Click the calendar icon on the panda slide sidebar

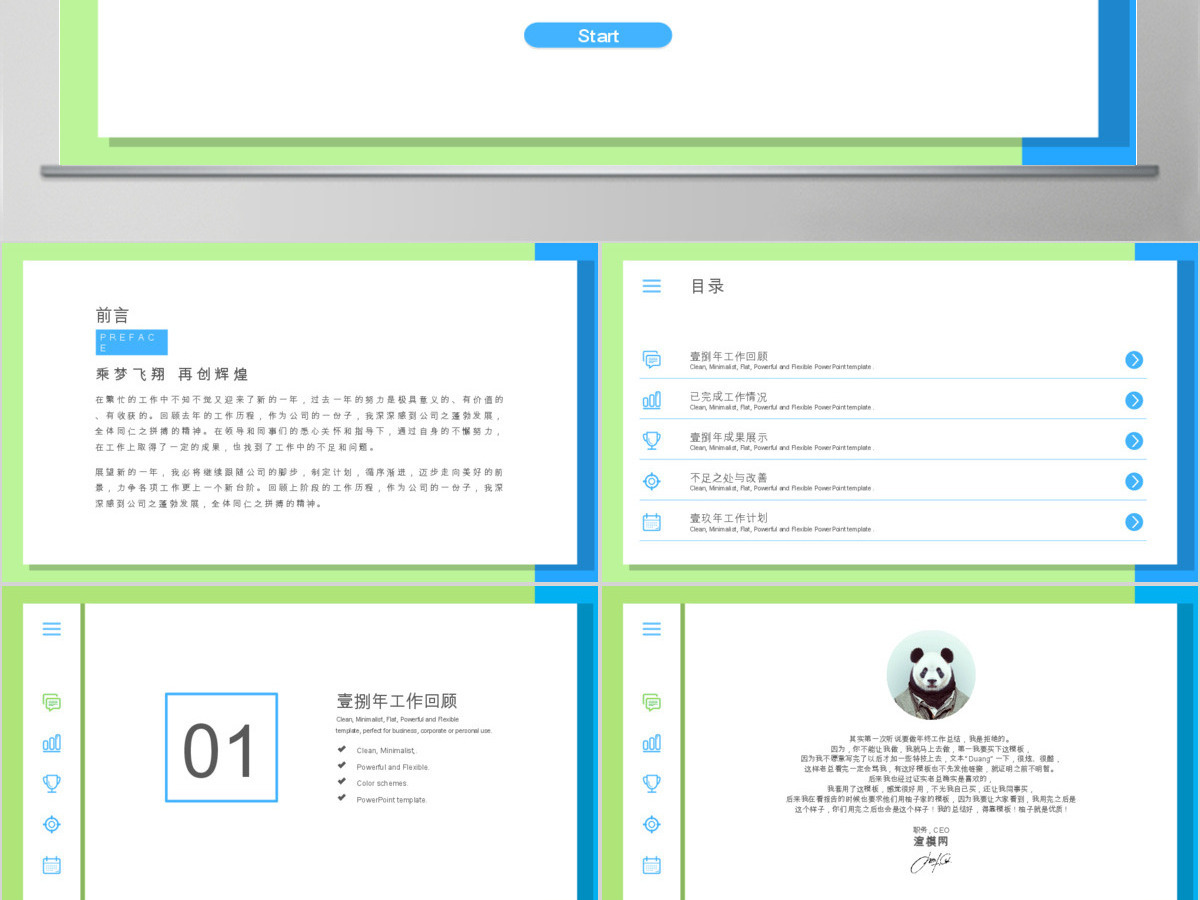652,865
